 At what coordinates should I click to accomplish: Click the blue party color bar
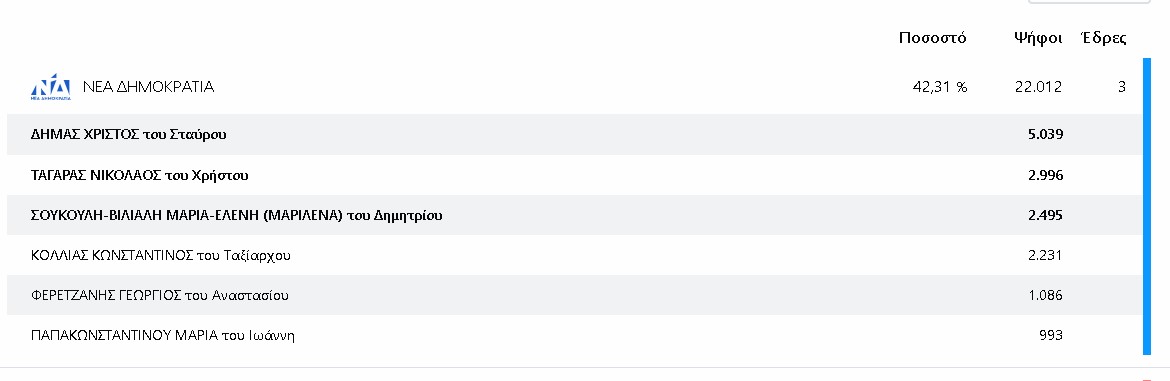pos(1147,207)
